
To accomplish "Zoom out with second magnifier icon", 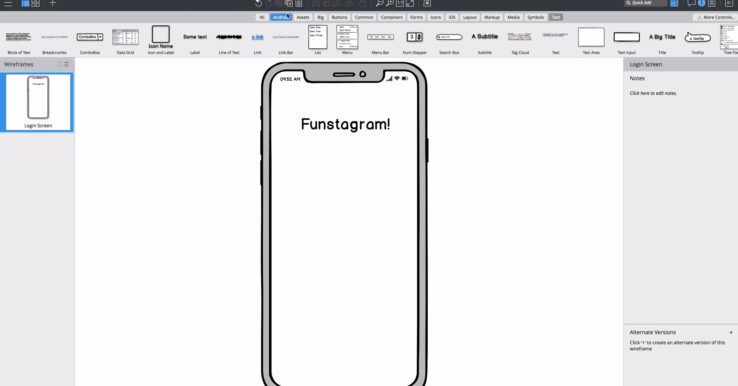I will coord(390,3).
